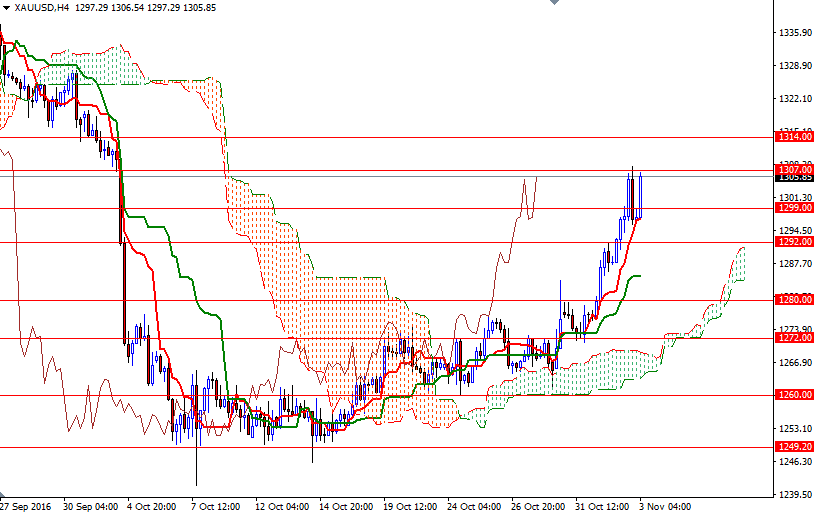Click the 1322.10 value on price axis
The image size is (814, 514).
point(794,99)
